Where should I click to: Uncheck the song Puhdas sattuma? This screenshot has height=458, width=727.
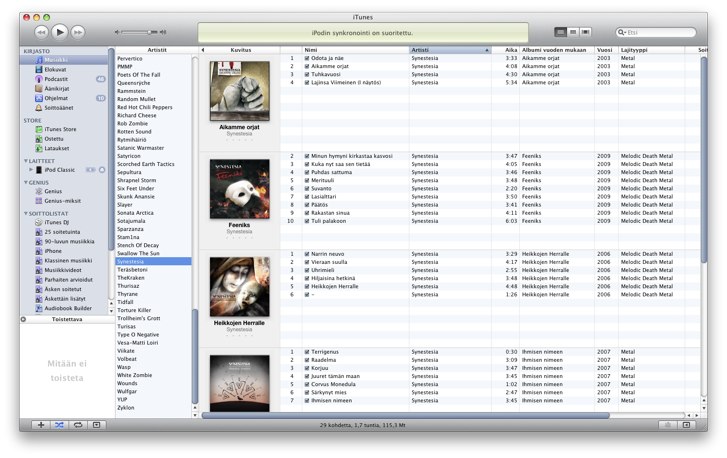point(307,172)
